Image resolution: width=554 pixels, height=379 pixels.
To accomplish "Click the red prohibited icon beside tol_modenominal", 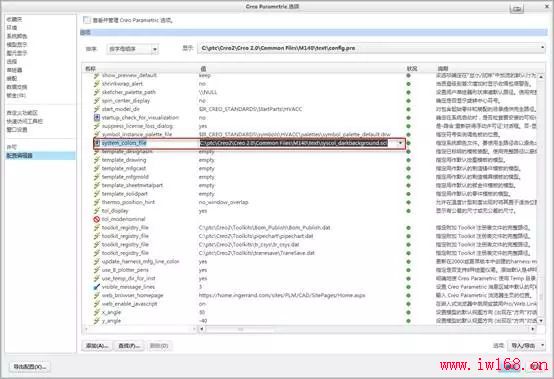I will point(96,219).
